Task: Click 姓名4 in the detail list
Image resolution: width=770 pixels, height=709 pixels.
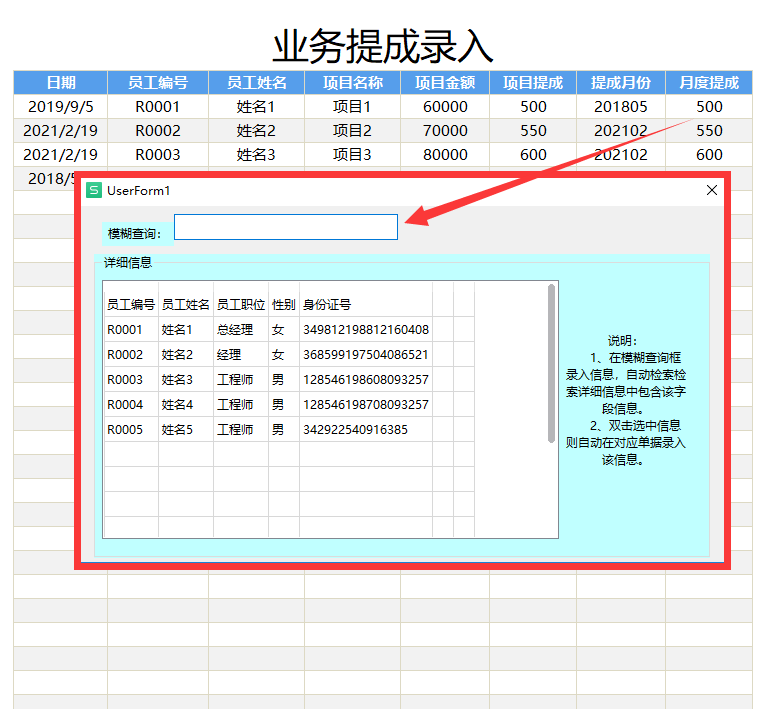Action: coord(177,405)
